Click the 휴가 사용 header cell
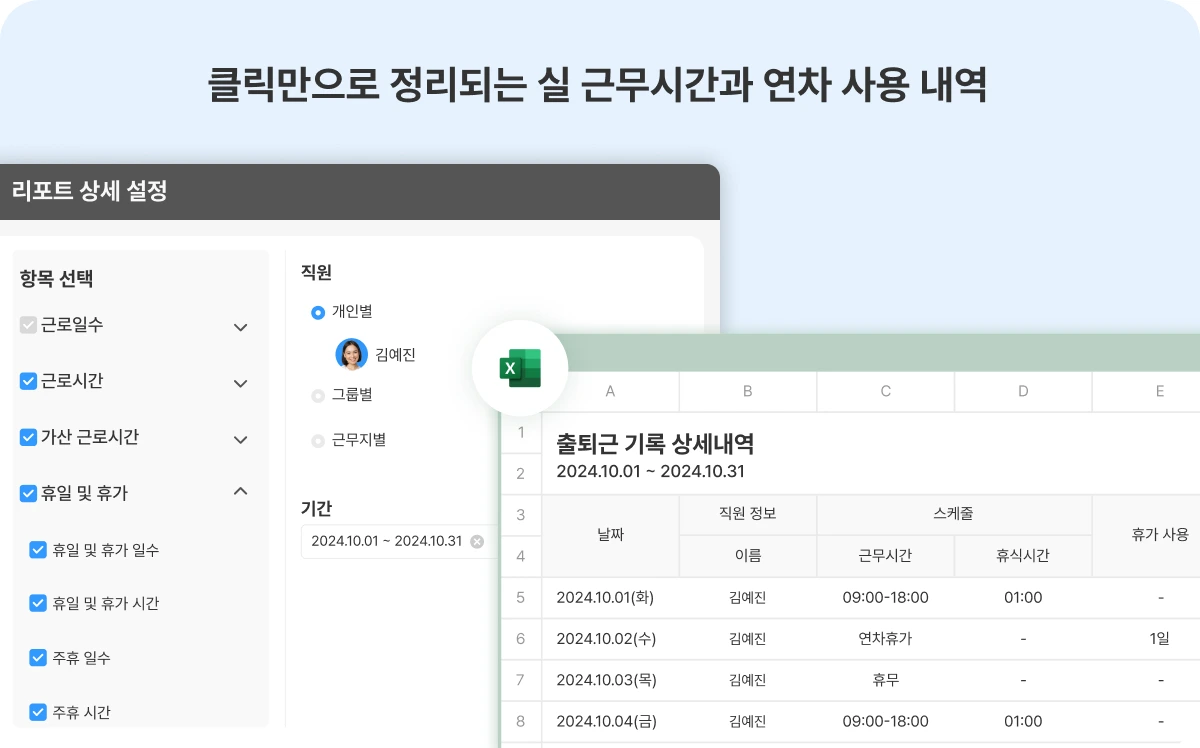 (x=1146, y=535)
